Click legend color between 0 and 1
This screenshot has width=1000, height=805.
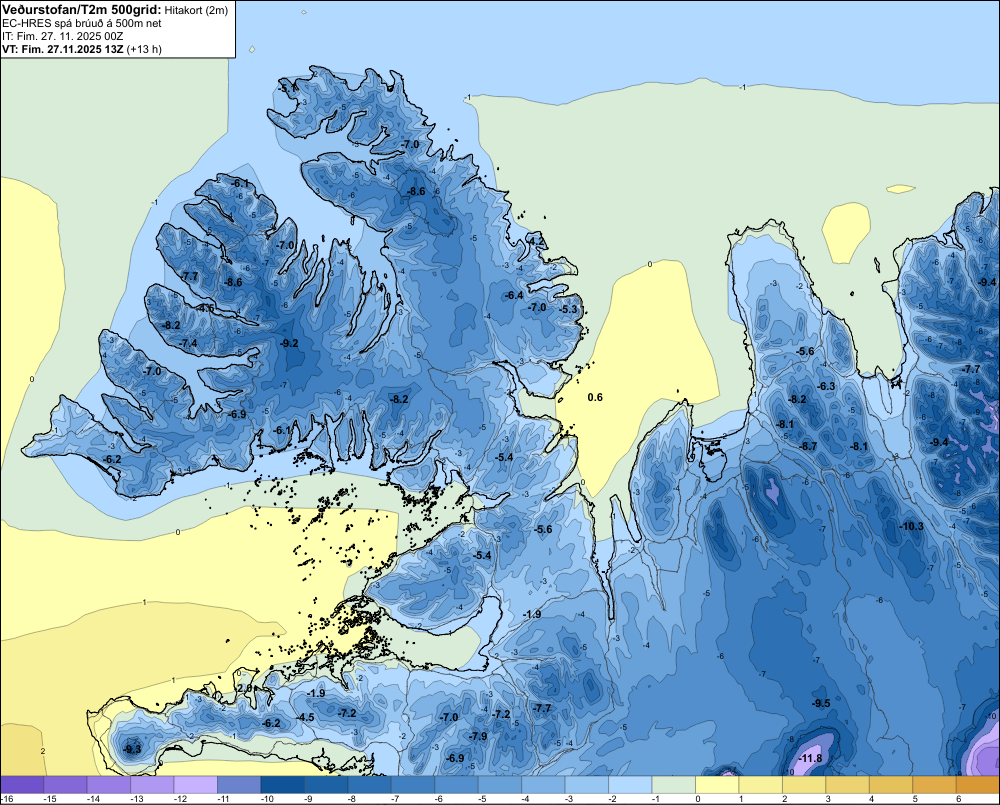pyautogui.click(x=717, y=785)
